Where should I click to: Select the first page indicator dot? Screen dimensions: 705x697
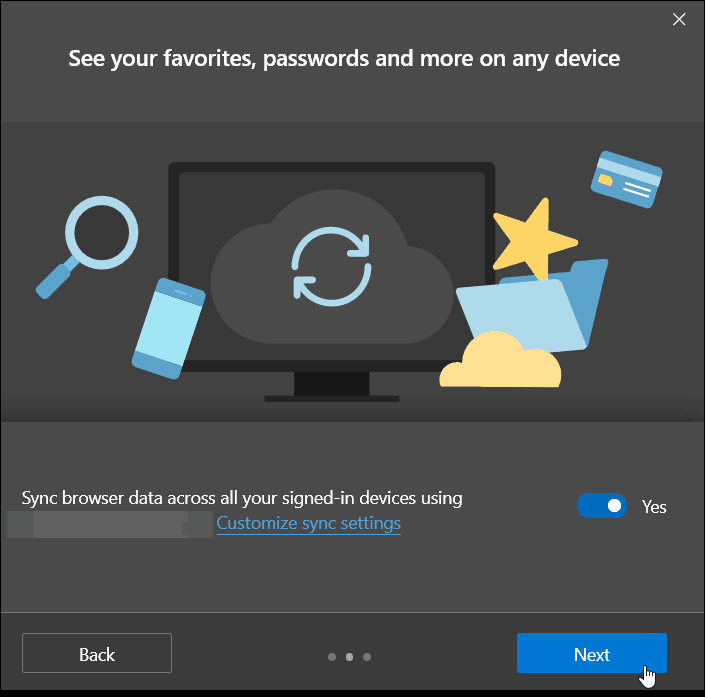pyautogui.click(x=332, y=657)
